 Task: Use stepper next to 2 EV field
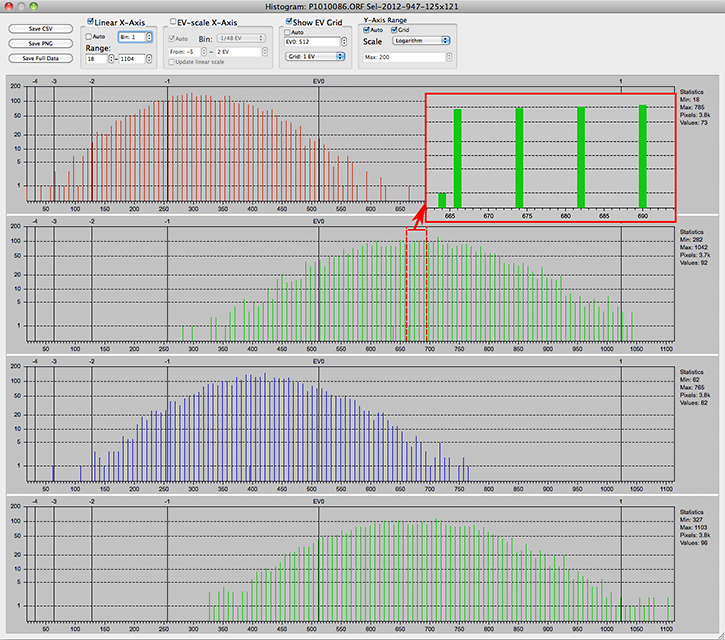click(265, 52)
